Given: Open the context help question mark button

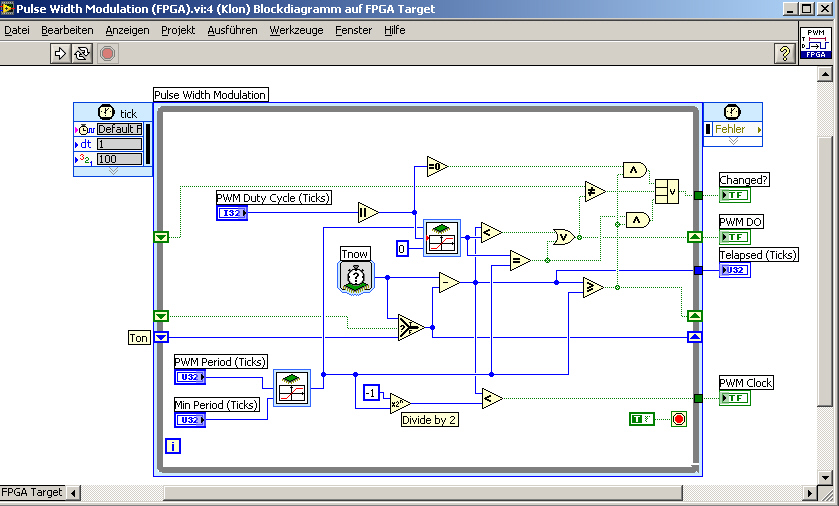Looking at the screenshot, I should tap(784, 53).
